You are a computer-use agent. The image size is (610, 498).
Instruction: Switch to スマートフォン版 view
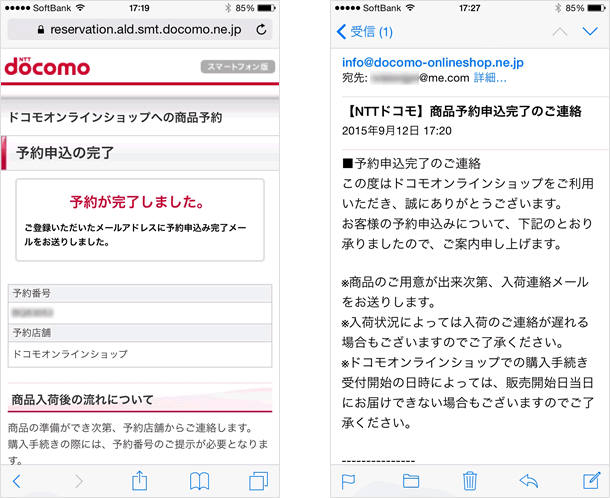click(x=238, y=67)
